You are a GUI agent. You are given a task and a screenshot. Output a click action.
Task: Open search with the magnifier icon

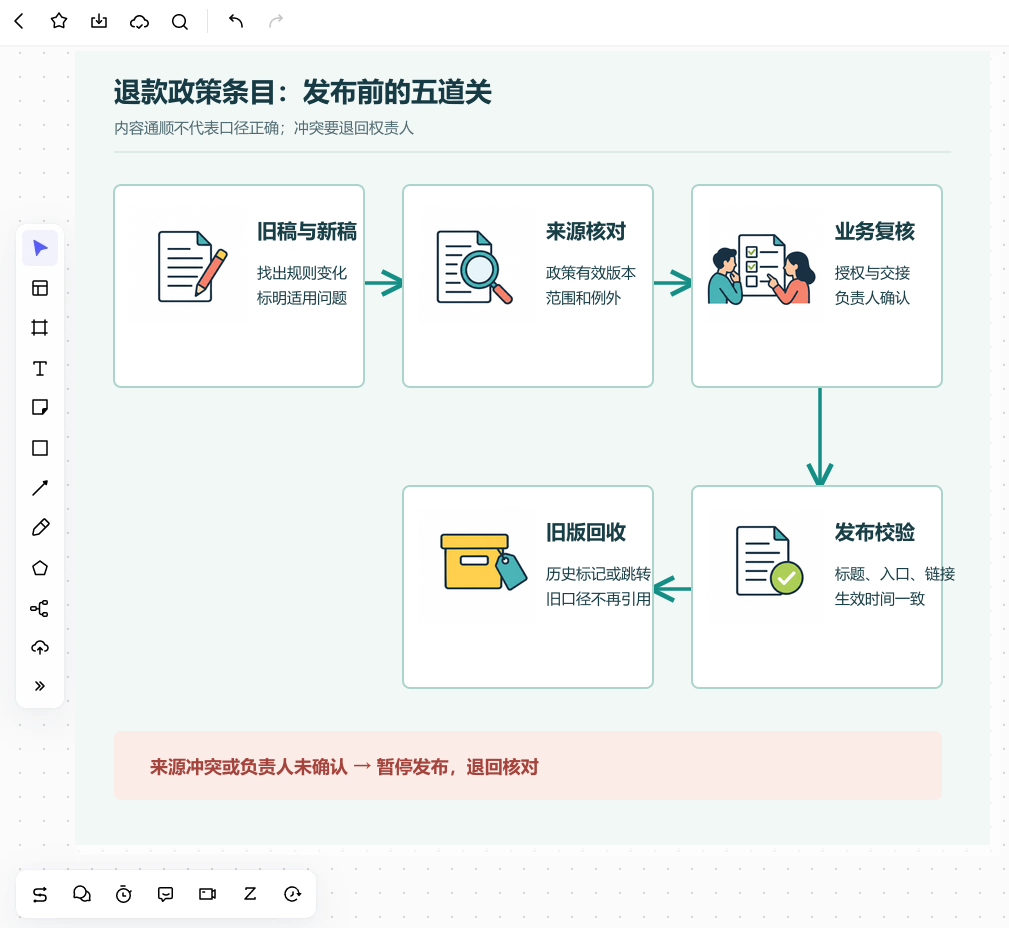(180, 22)
